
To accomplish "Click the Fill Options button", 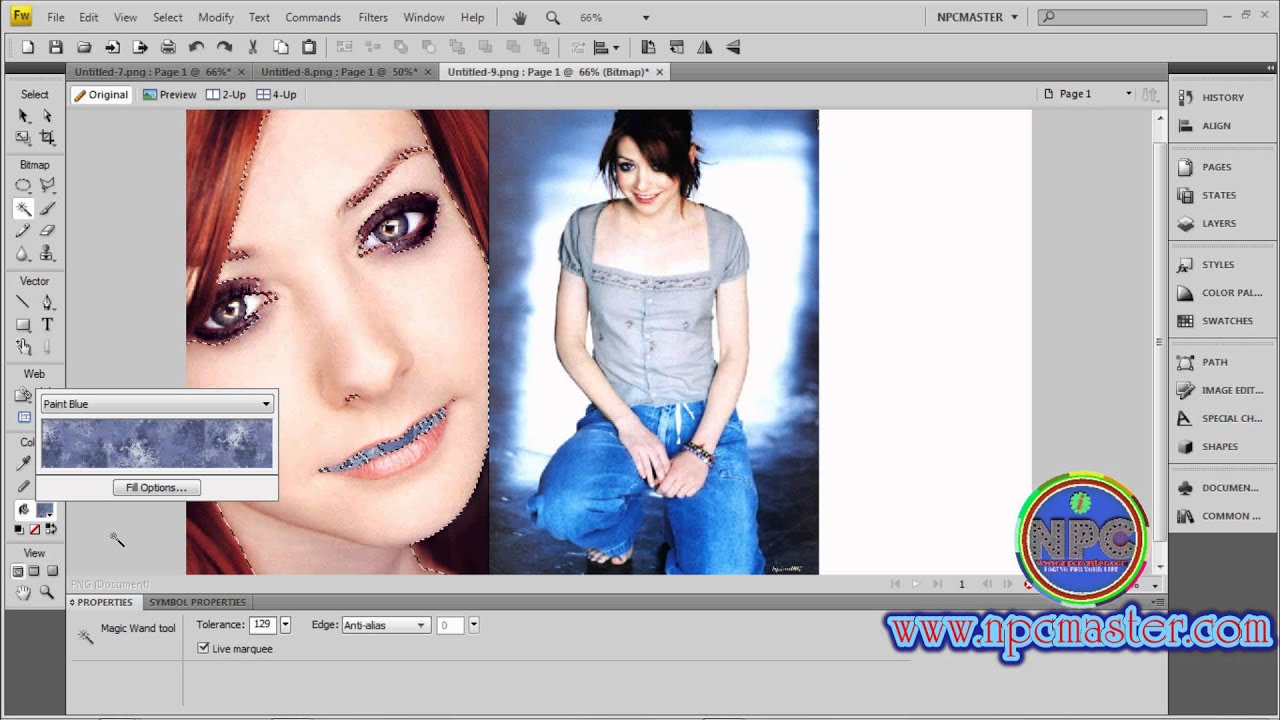I will [x=156, y=488].
